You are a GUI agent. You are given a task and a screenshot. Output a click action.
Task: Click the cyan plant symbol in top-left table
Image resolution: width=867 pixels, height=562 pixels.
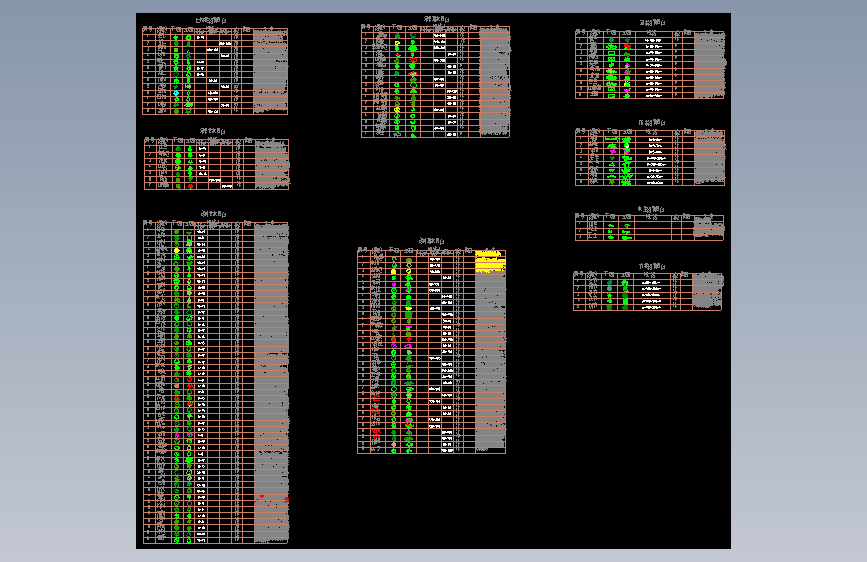176,93
